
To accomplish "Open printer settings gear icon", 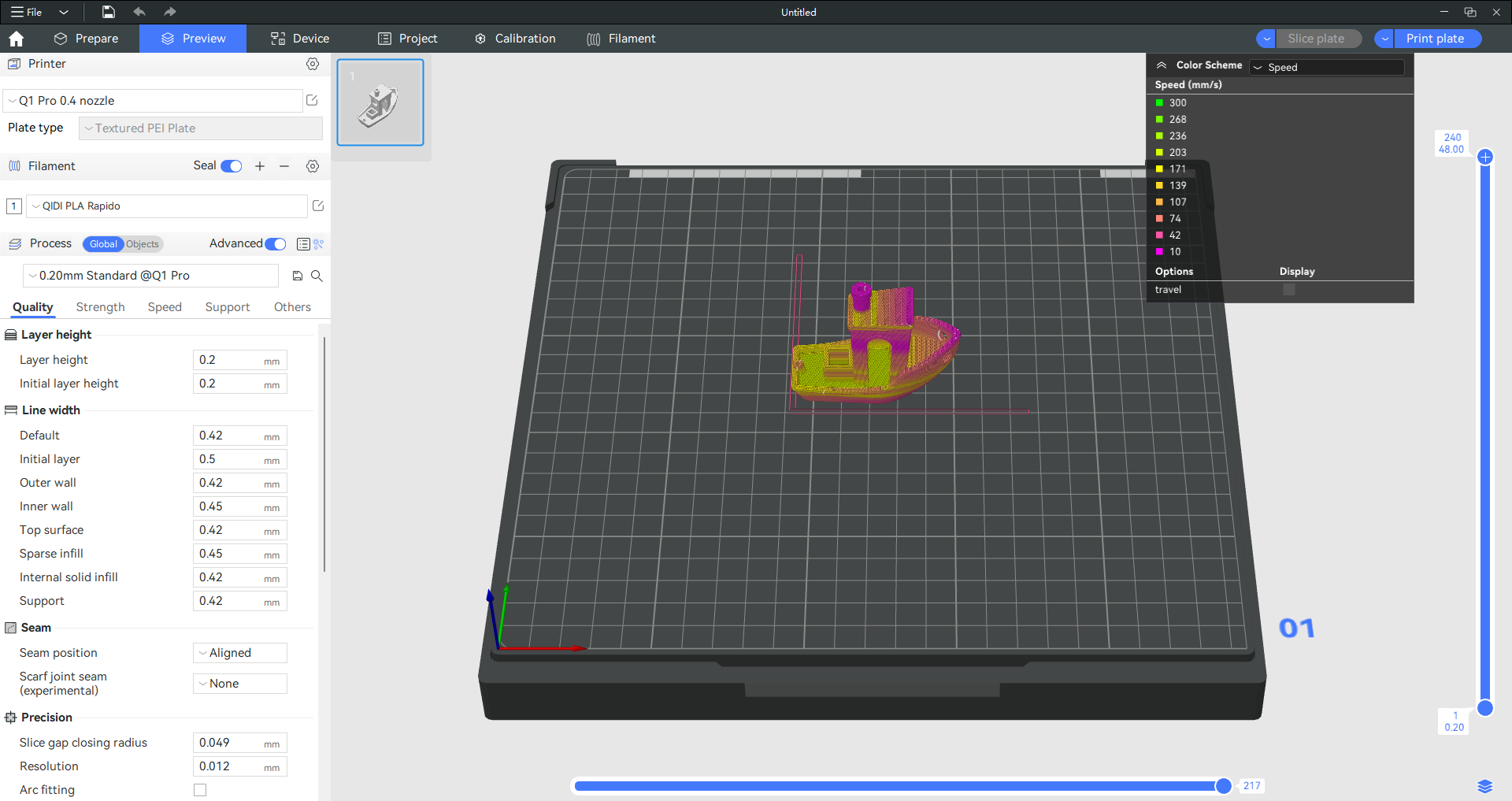I will click(313, 64).
